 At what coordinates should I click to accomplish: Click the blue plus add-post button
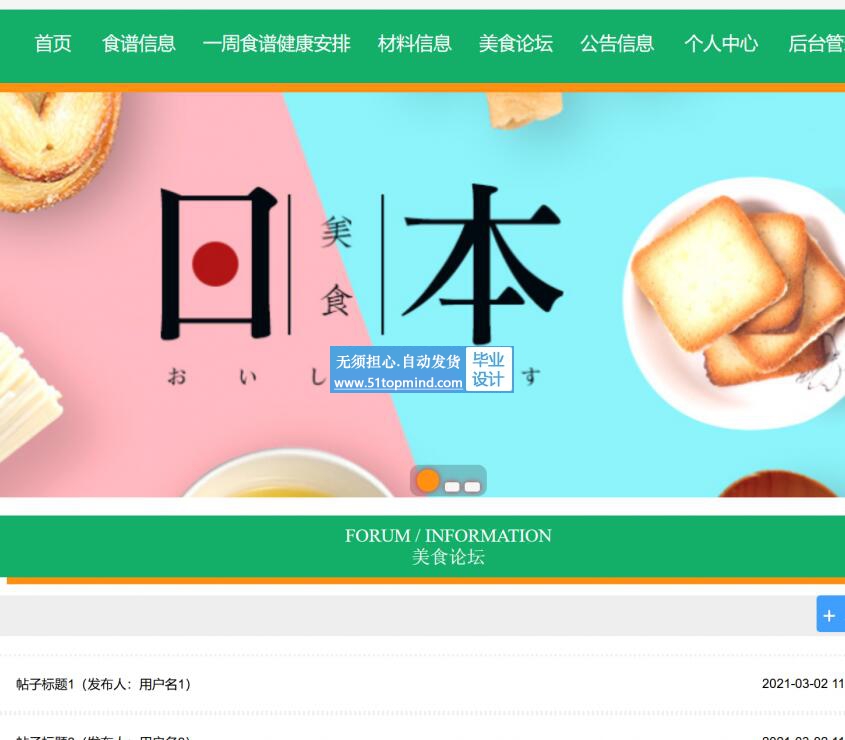click(x=830, y=614)
